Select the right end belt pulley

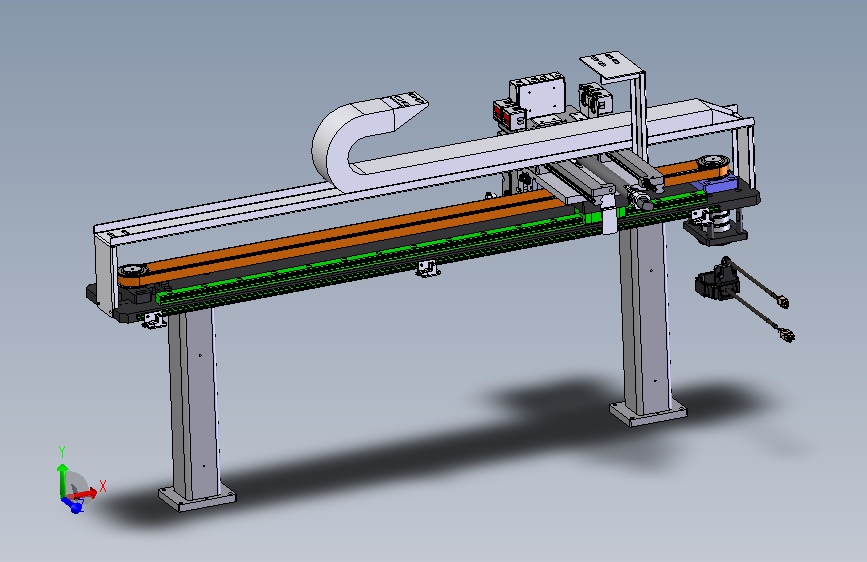[713, 163]
